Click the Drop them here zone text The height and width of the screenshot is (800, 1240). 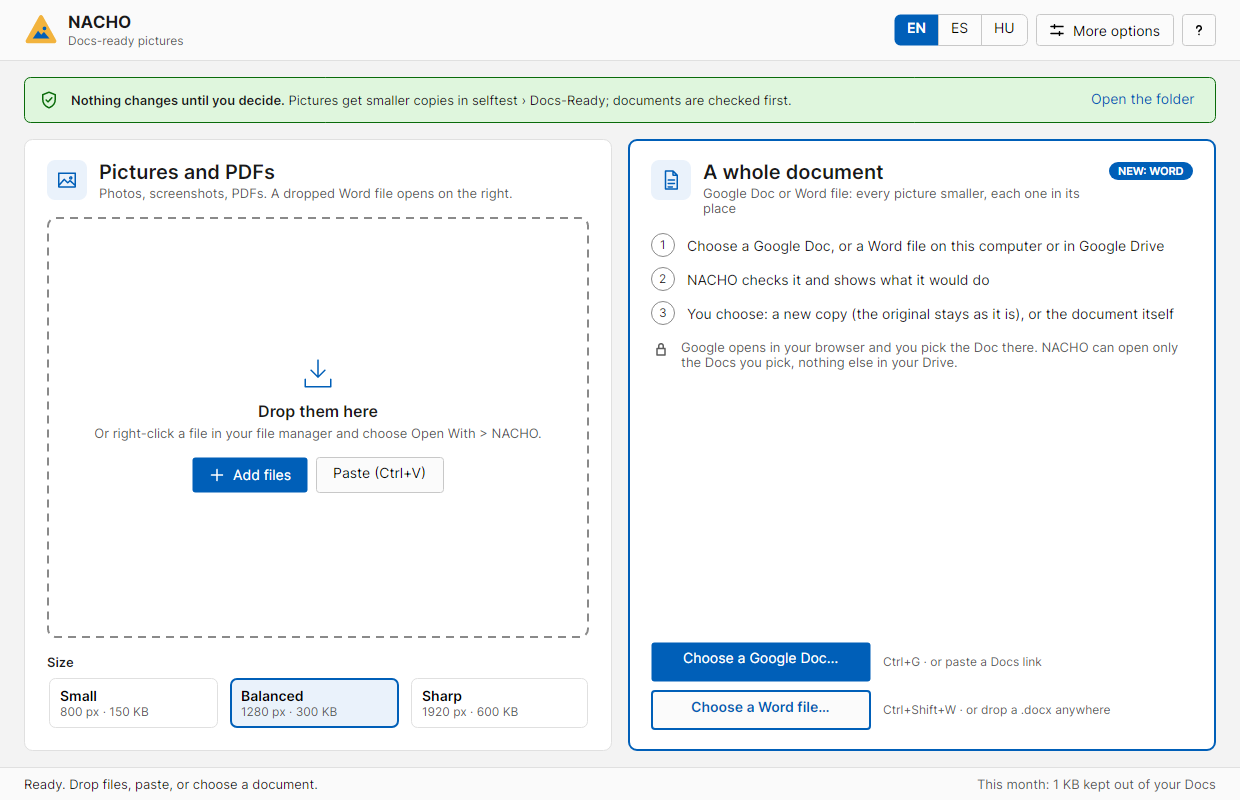(318, 411)
